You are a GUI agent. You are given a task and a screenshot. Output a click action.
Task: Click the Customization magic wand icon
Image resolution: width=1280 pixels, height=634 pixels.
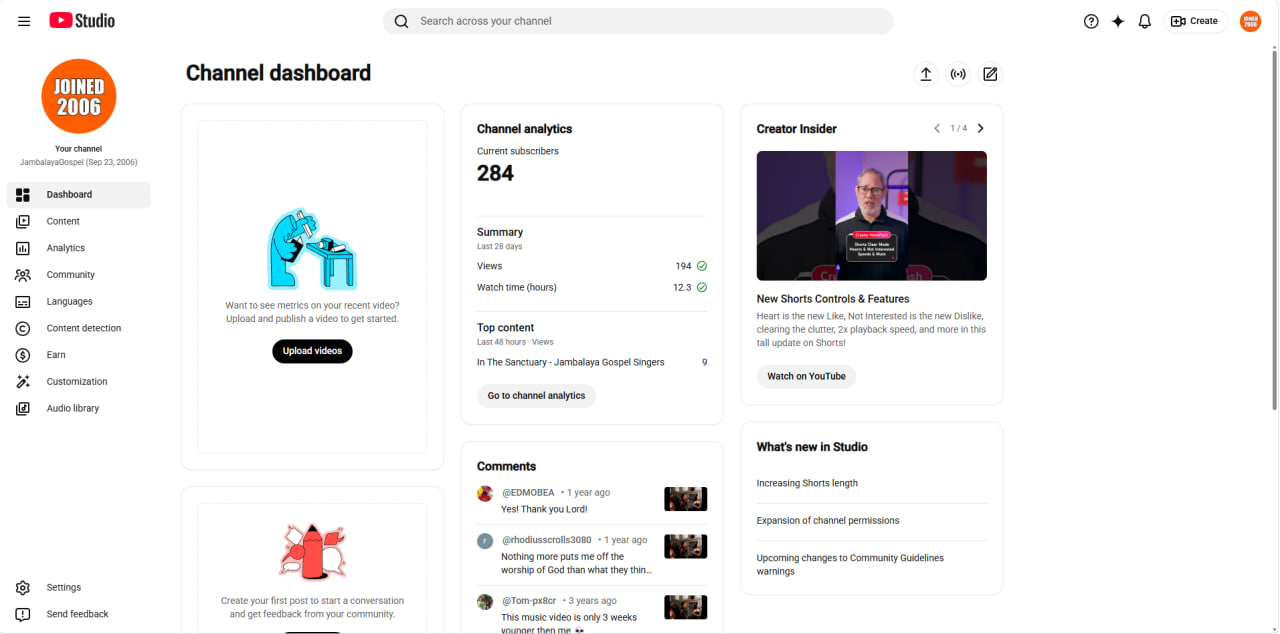23,382
